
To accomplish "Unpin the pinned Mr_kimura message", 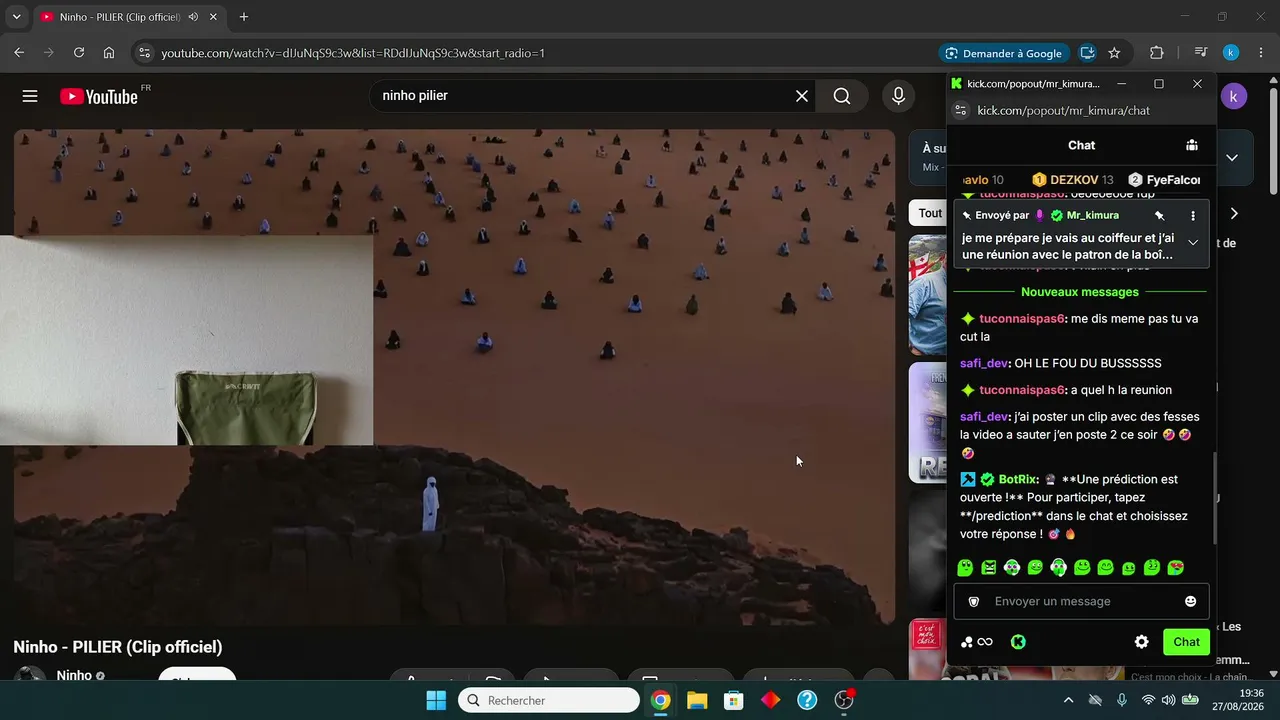I will 1159,215.
